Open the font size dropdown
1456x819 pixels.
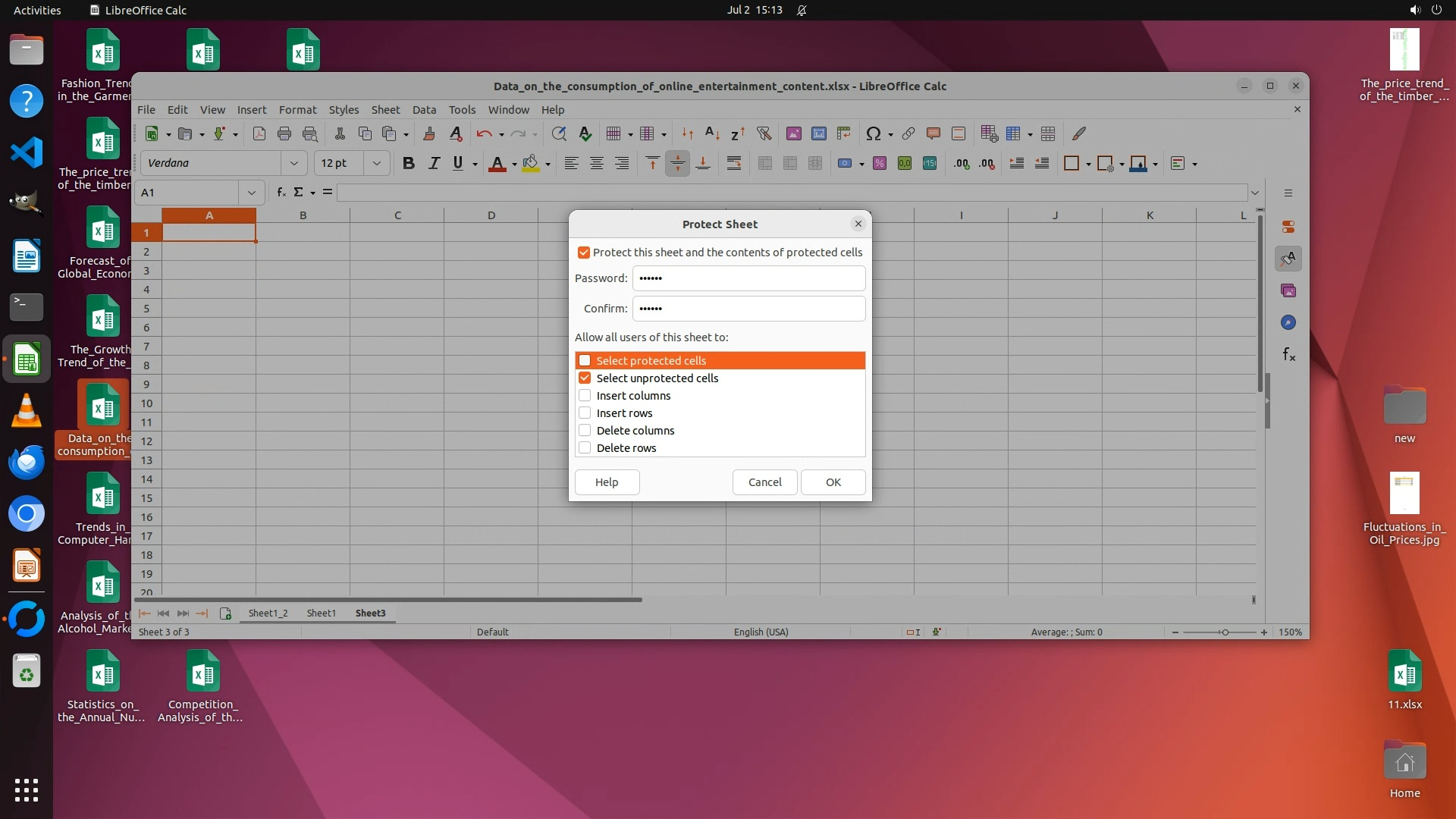pos(376,163)
